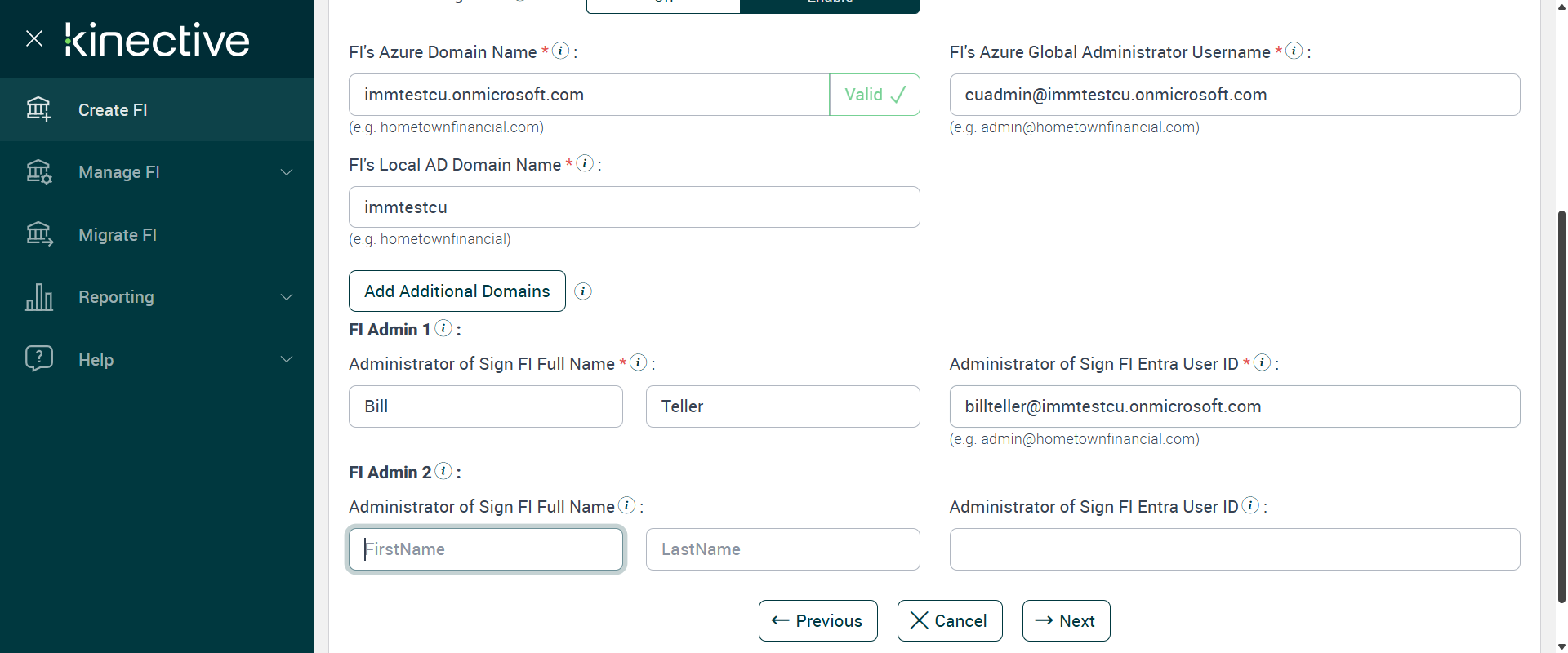Open the Create FI menu item

[113, 110]
